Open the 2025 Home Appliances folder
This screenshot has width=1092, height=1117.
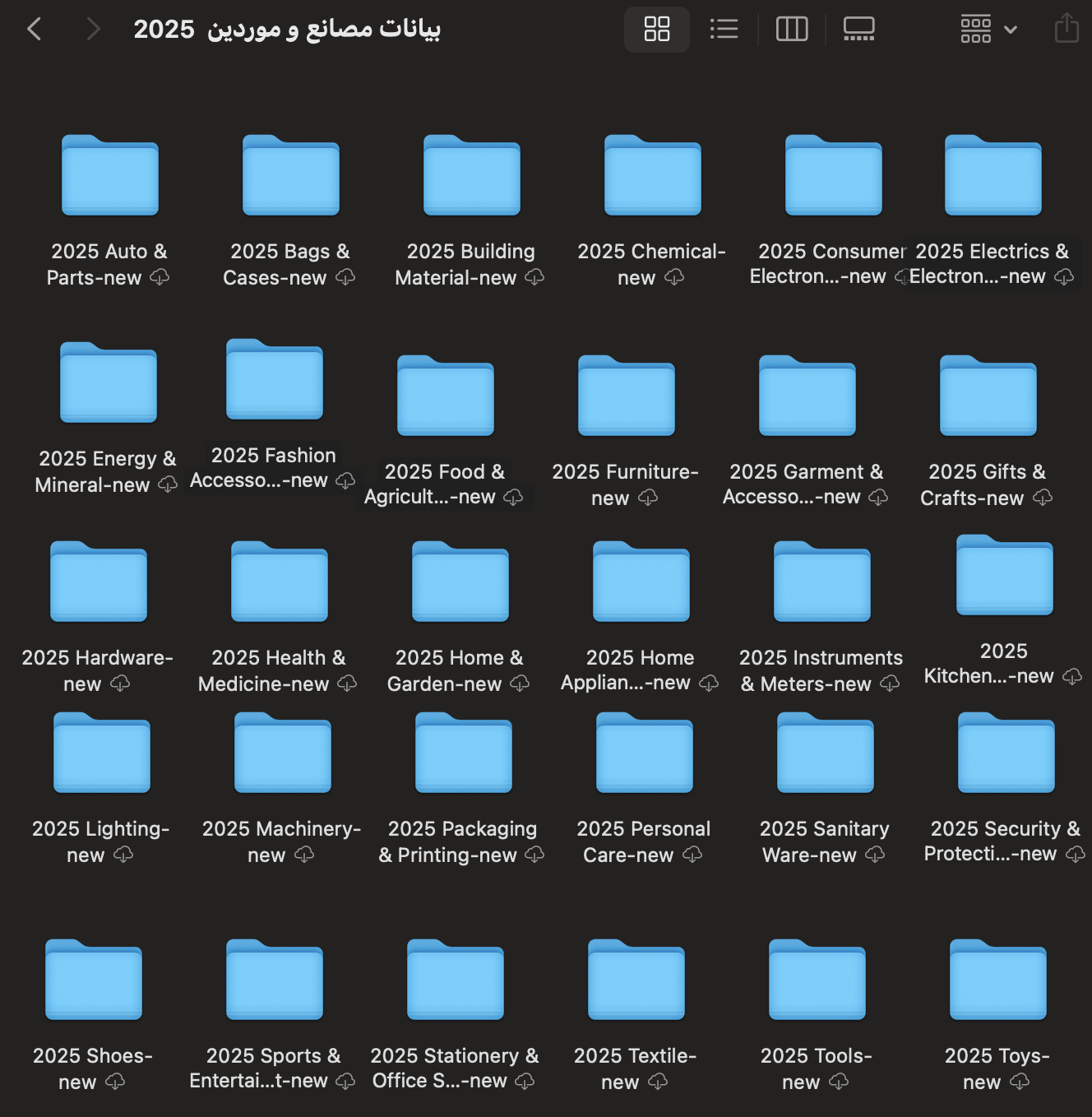(641, 582)
